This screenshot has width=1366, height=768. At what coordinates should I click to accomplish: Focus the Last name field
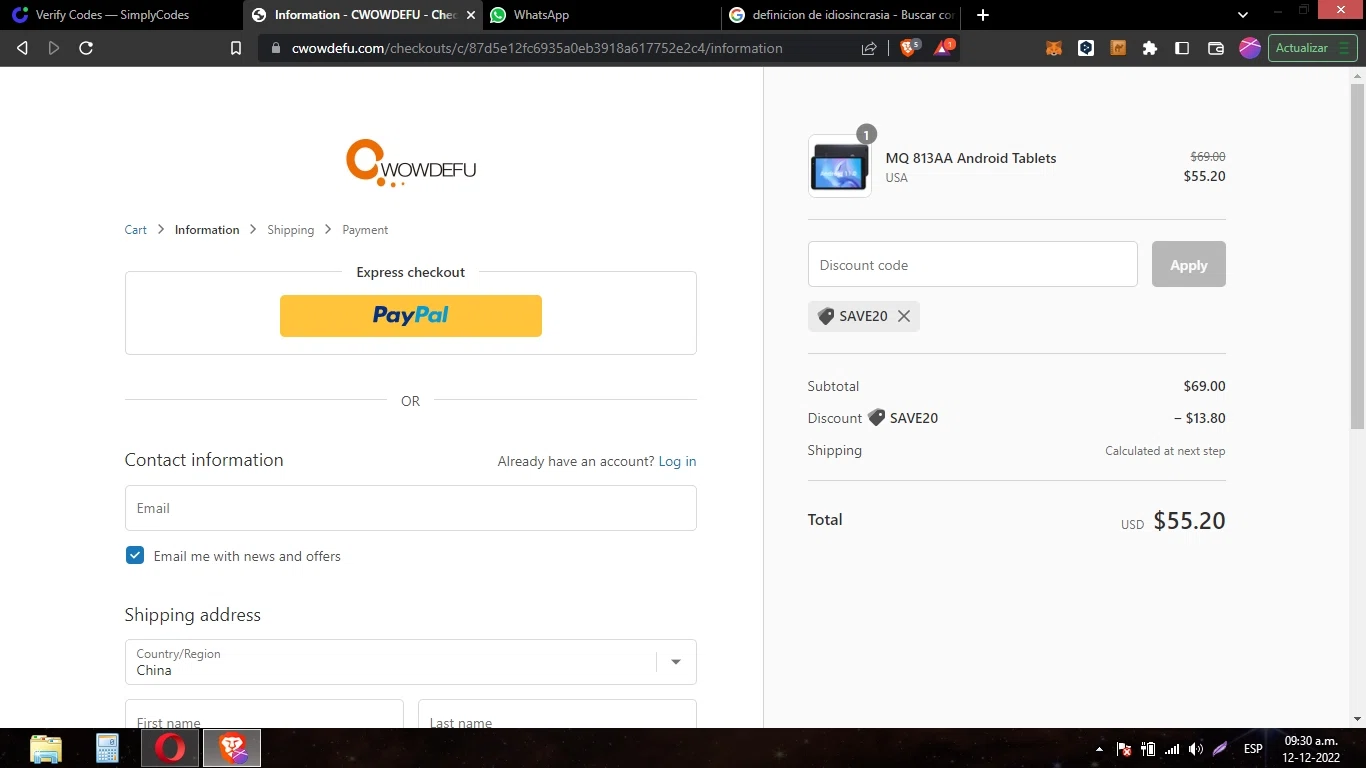point(557,714)
